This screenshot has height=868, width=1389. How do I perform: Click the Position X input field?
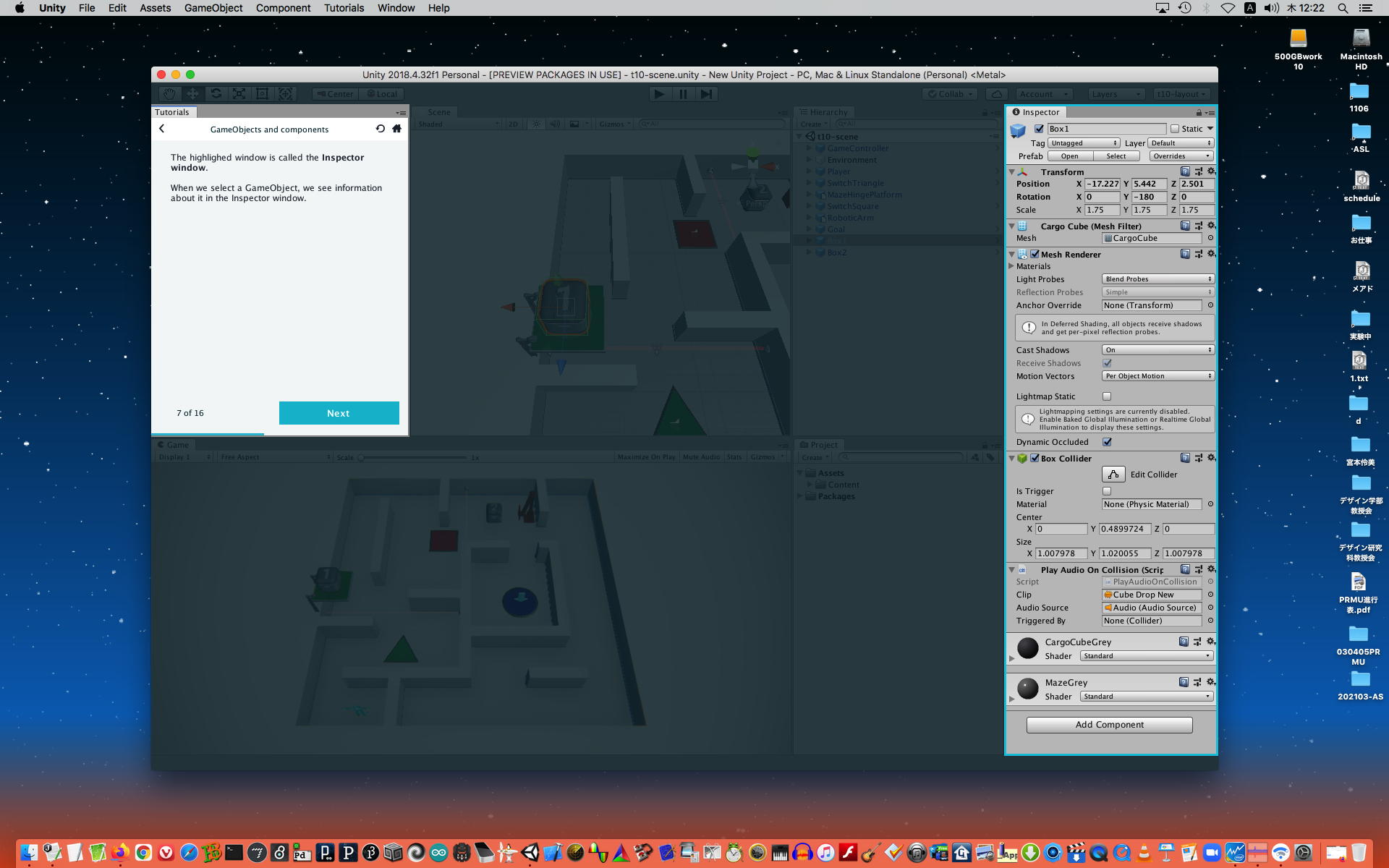(x=1102, y=184)
